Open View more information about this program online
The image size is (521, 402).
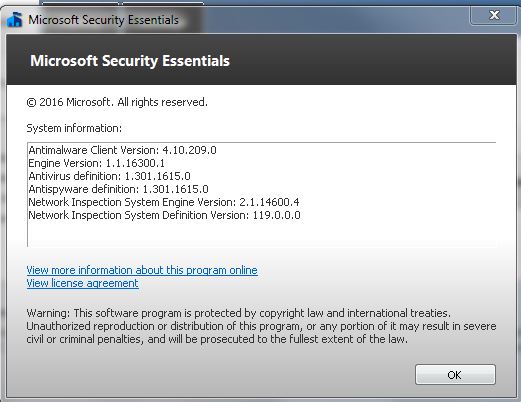142,270
